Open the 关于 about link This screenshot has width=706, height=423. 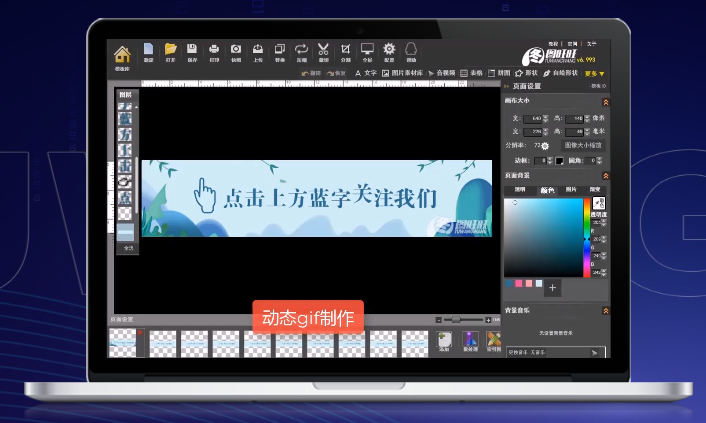[591, 44]
